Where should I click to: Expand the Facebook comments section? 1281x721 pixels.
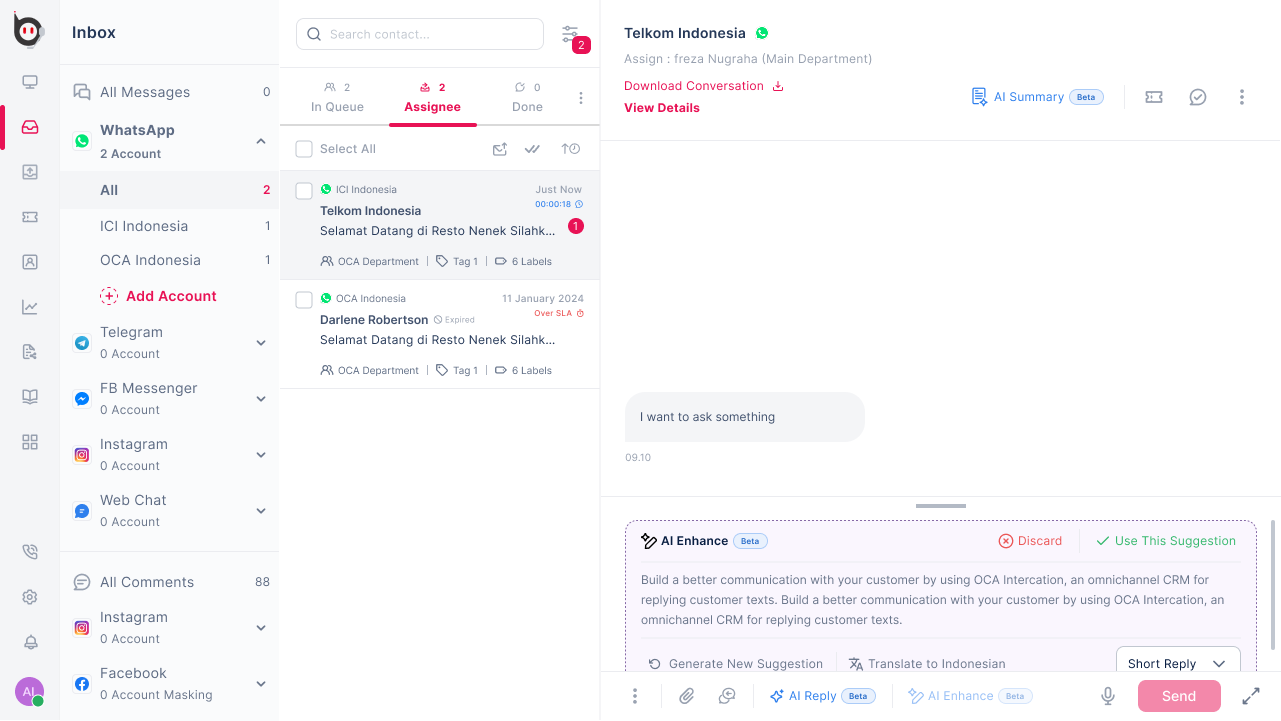261,684
